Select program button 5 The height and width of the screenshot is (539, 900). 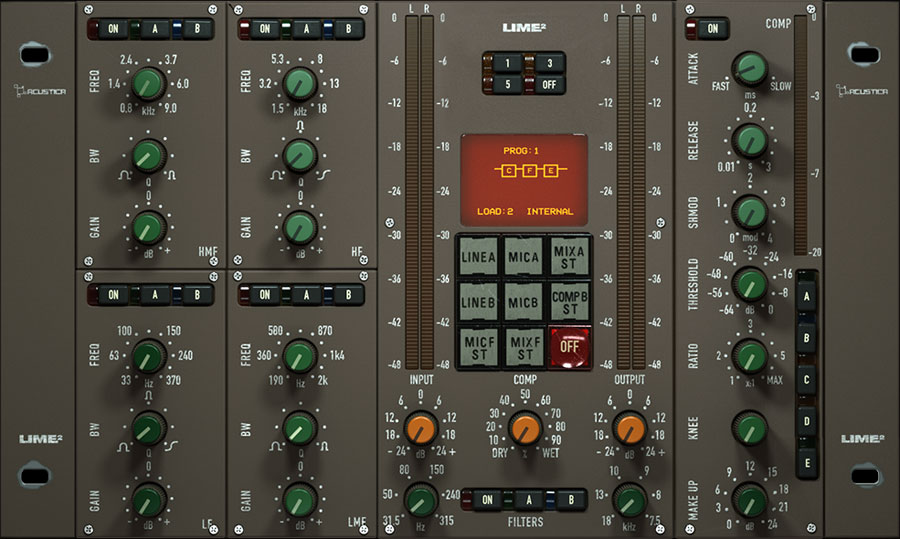(507, 84)
